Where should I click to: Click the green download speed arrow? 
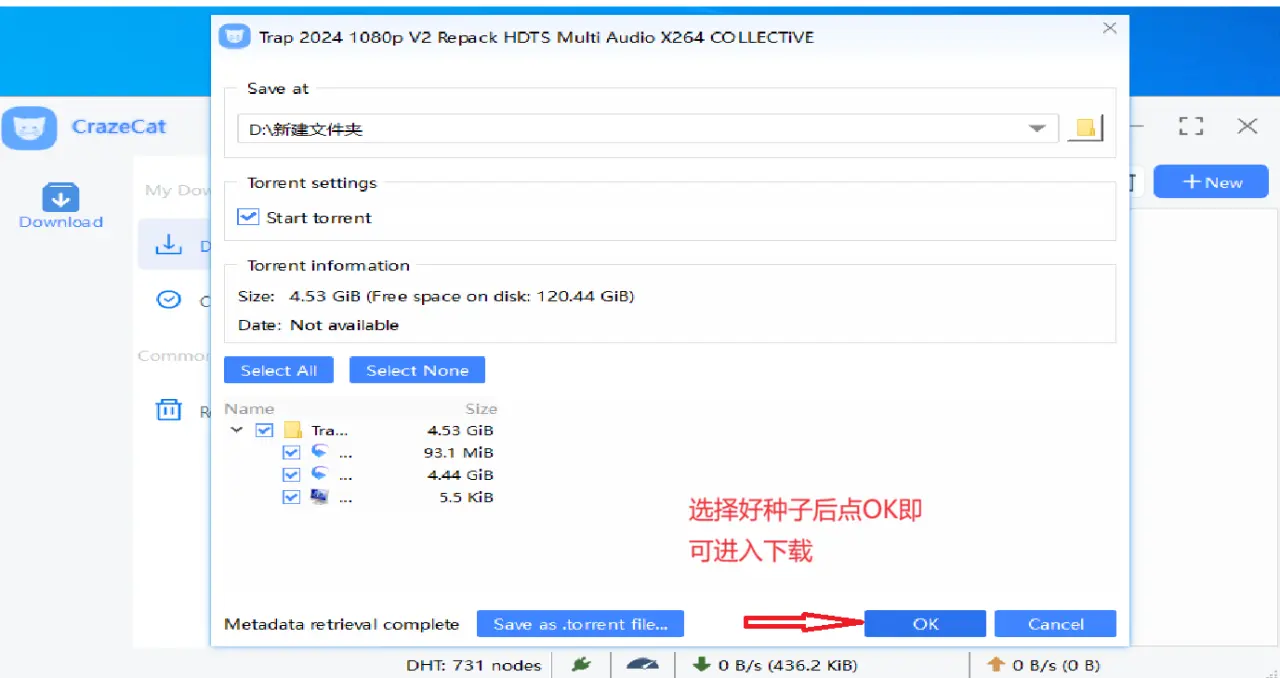[701, 664]
